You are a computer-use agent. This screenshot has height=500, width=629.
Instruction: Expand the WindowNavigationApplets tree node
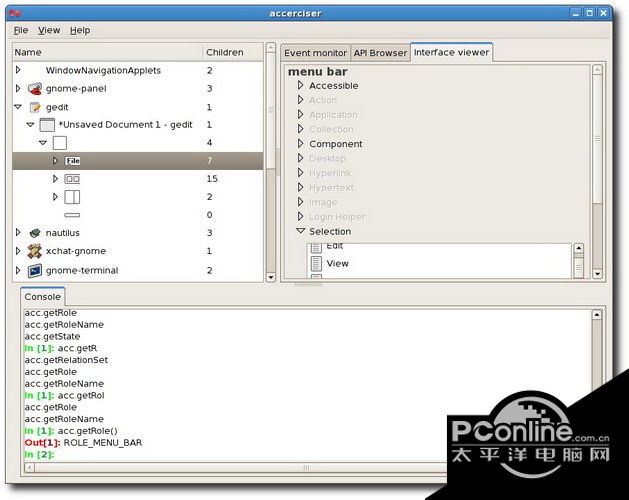click(18, 70)
